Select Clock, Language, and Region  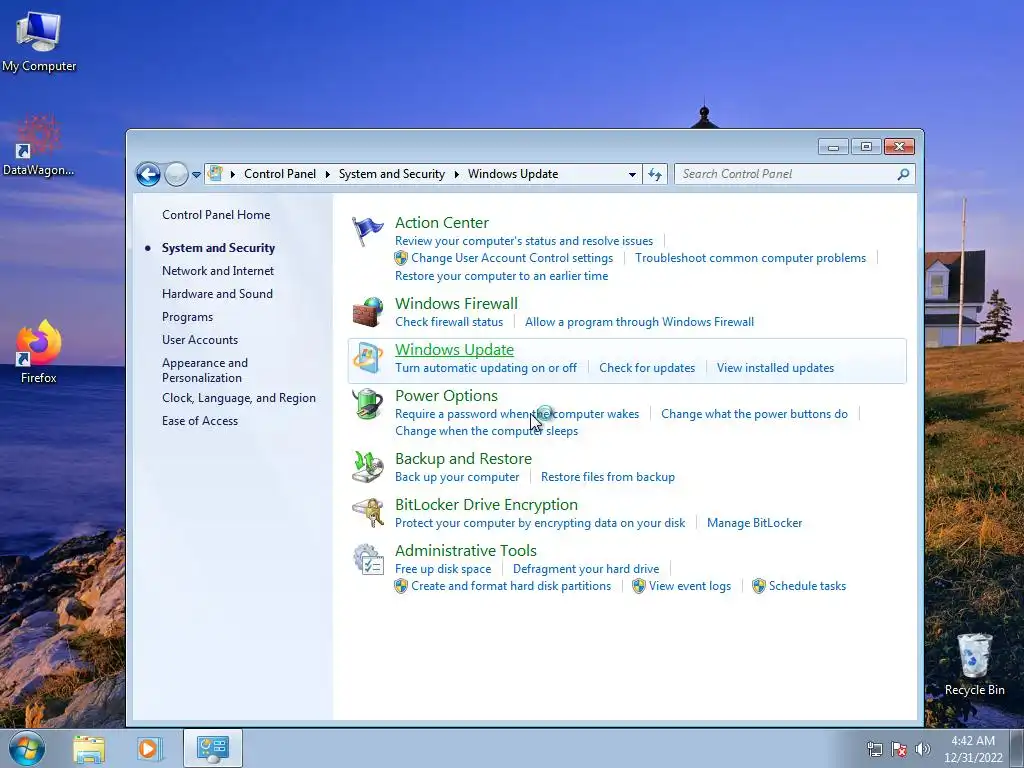(239, 398)
